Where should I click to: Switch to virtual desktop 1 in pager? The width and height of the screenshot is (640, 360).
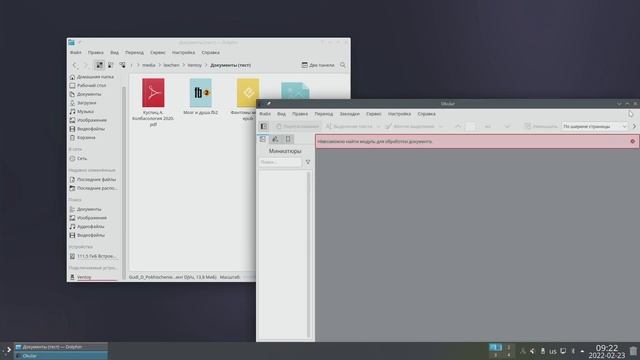point(496,347)
